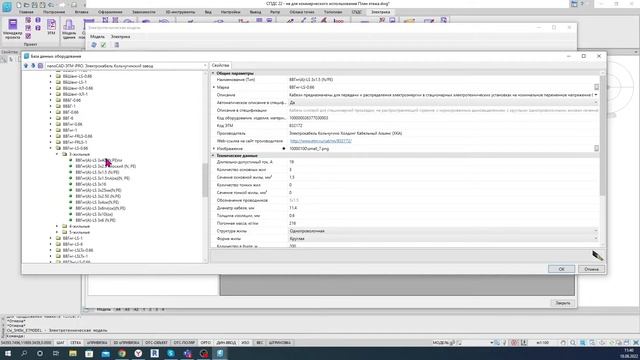Click second toolbar icon in equipment database window
The height and width of the screenshot is (360, 640).
pyautogui.click(x=33, y=66)
